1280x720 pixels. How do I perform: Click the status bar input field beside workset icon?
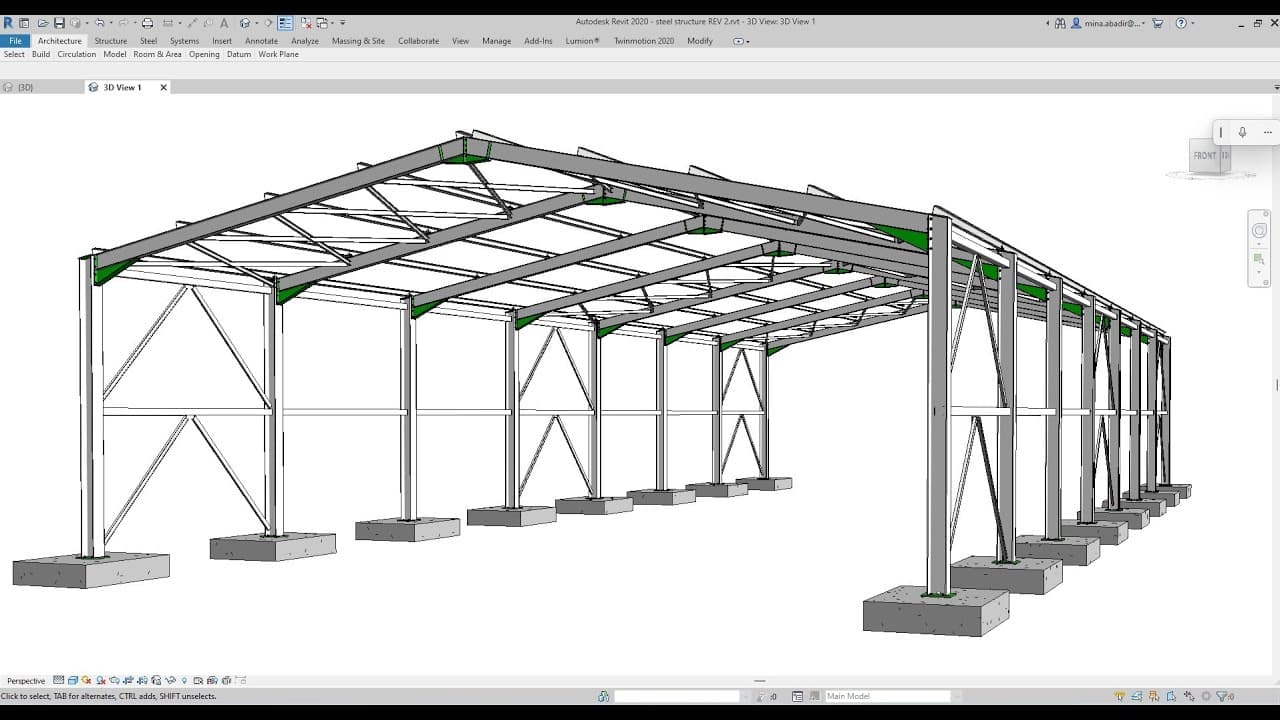click(677, 696)
